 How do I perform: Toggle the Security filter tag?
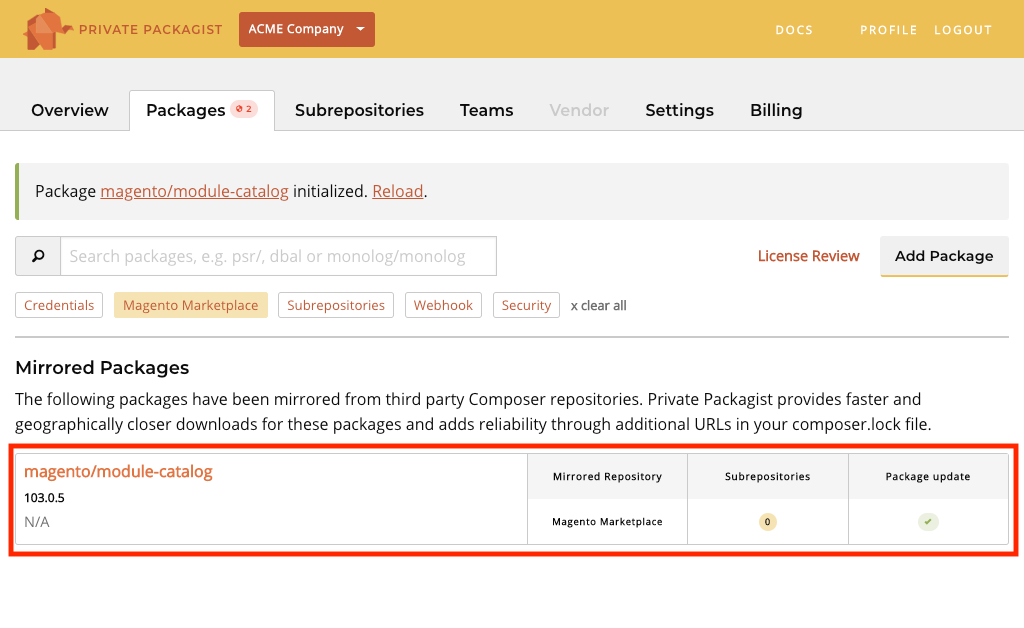click(526, 305)
